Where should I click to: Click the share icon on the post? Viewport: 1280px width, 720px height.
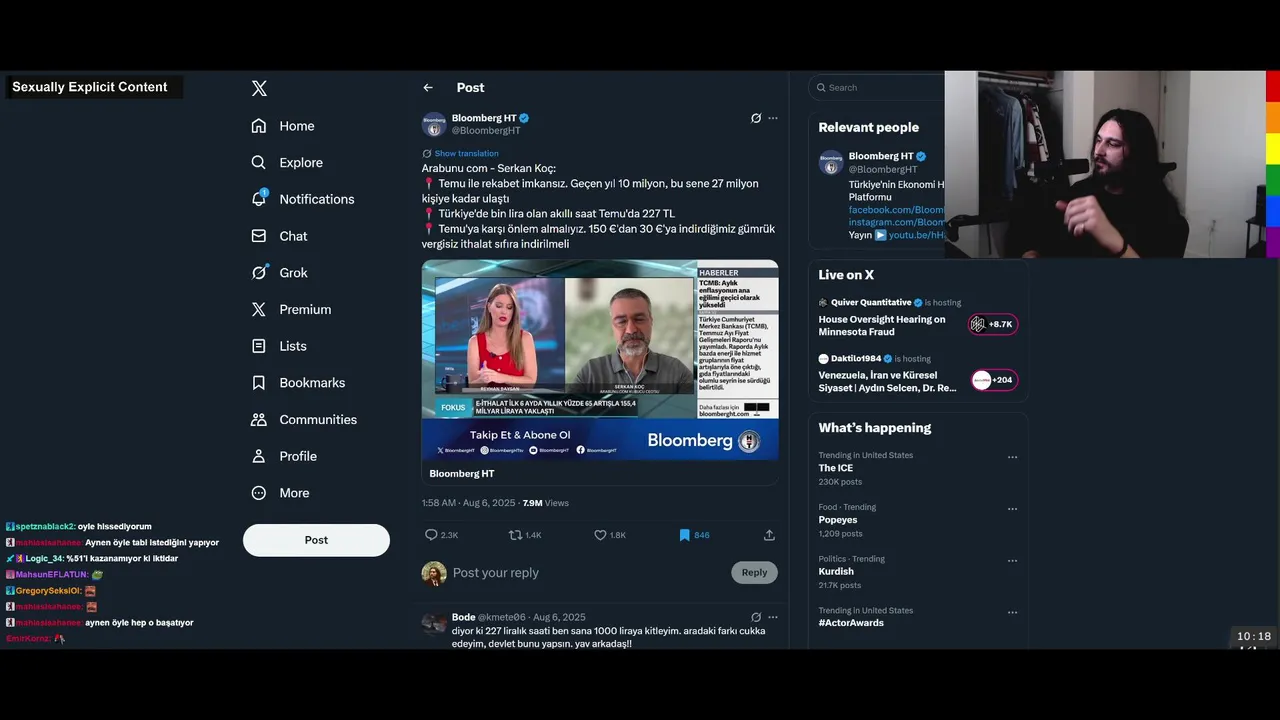pos(769,535)
